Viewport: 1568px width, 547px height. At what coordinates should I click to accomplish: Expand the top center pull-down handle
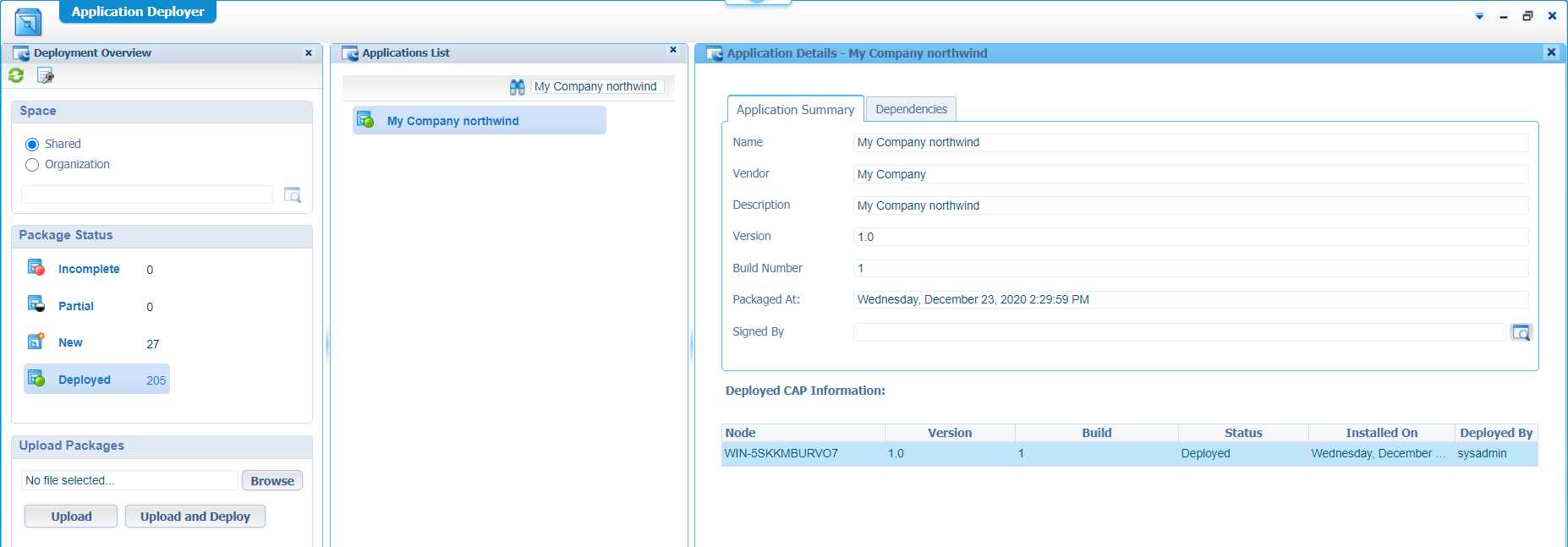pyautogui.click(x=758, y=3)
